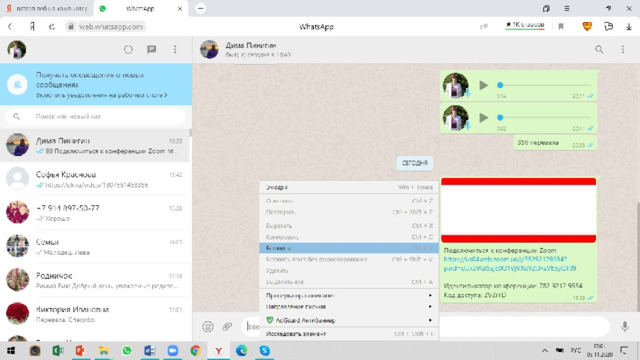Play the second voice message
Screen dimensions: 640x360
483,118
